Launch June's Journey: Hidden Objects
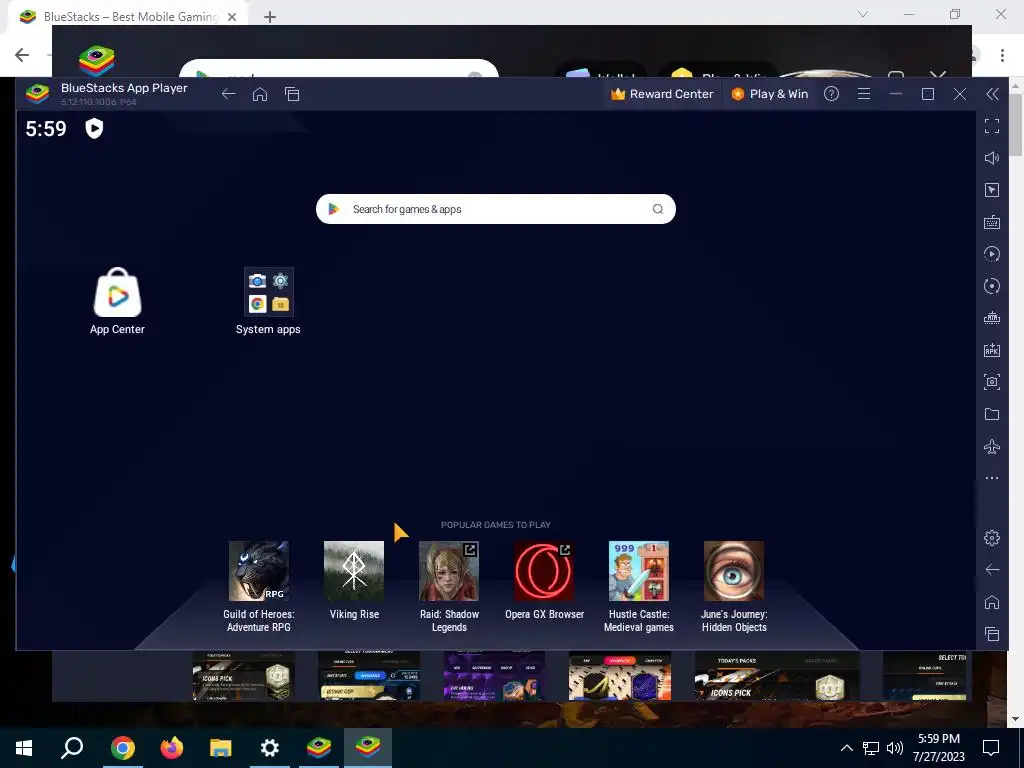 (x=734, y=586)
